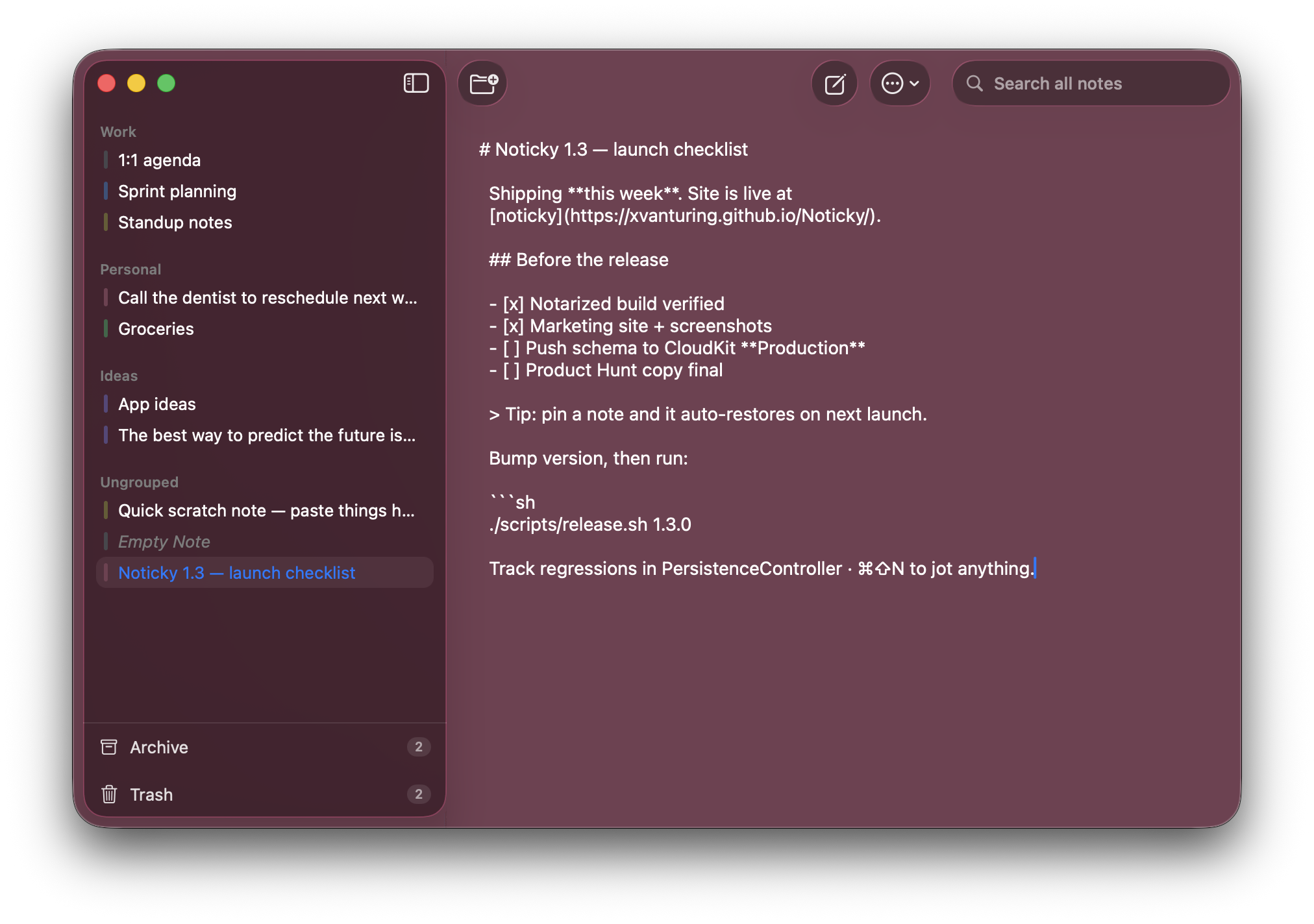Select the 1:1 agenda note

[265, 160]
